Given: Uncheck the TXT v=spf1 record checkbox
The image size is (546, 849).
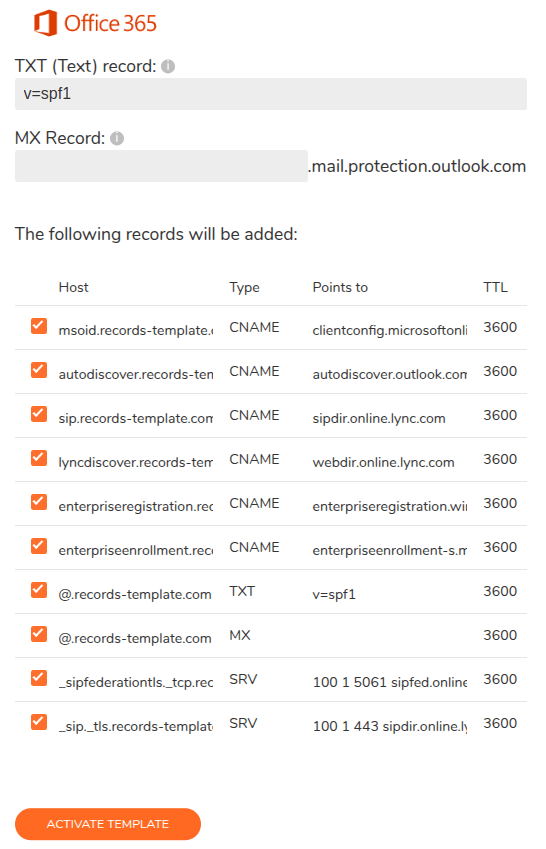Looking at the screenshot, I should click(x=39, y=590).
